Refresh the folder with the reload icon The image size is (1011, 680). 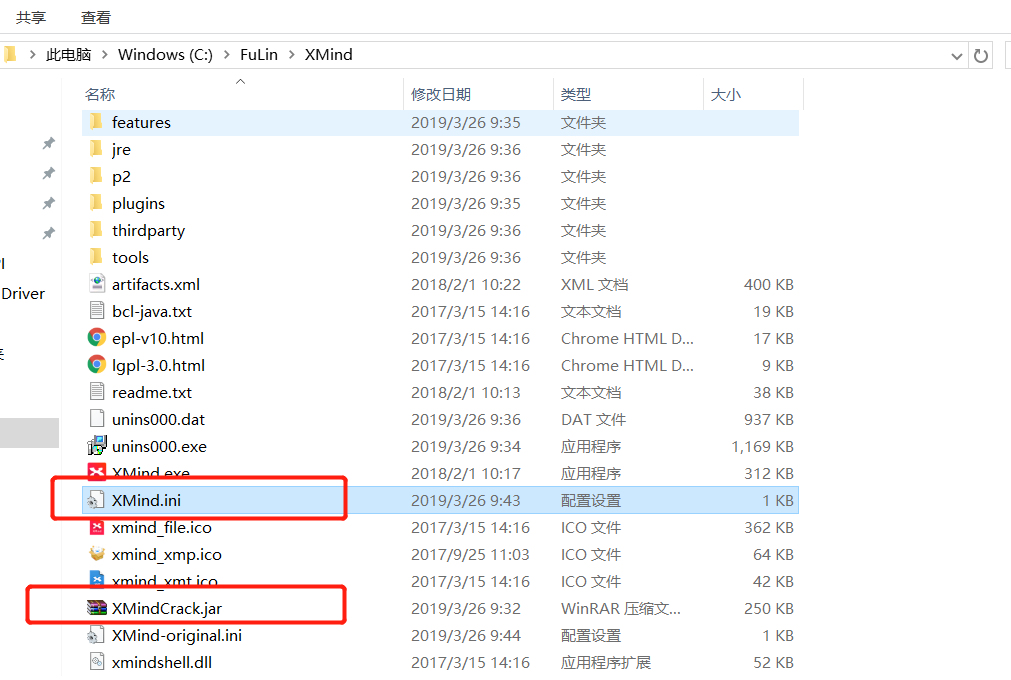click(981, 55)
